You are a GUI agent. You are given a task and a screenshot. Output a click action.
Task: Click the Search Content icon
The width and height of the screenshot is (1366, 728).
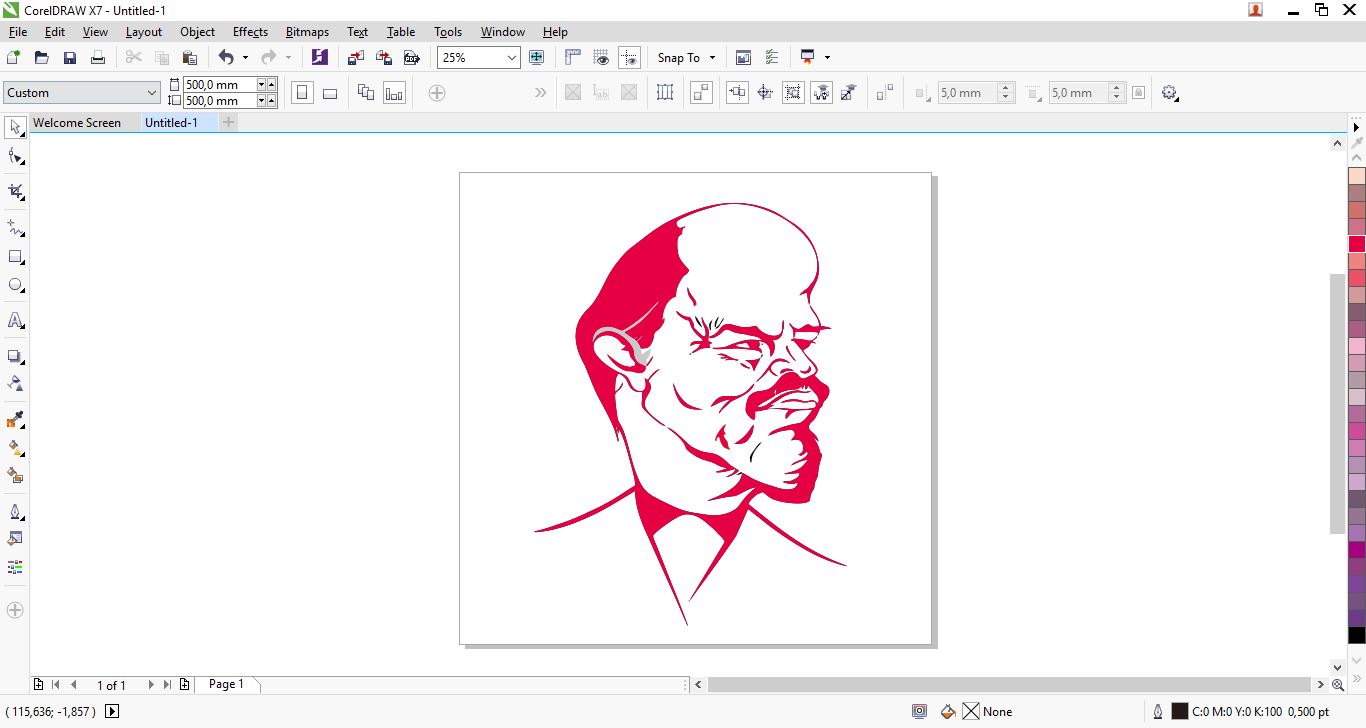tap(320, 58)
